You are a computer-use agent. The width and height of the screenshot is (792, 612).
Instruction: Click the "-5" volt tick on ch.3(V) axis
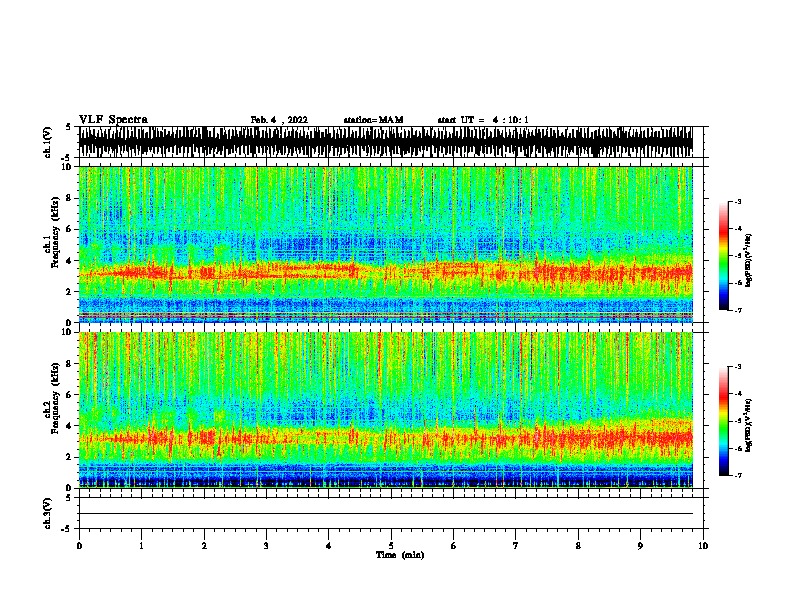pyautogui.click(x=66, y=529)
